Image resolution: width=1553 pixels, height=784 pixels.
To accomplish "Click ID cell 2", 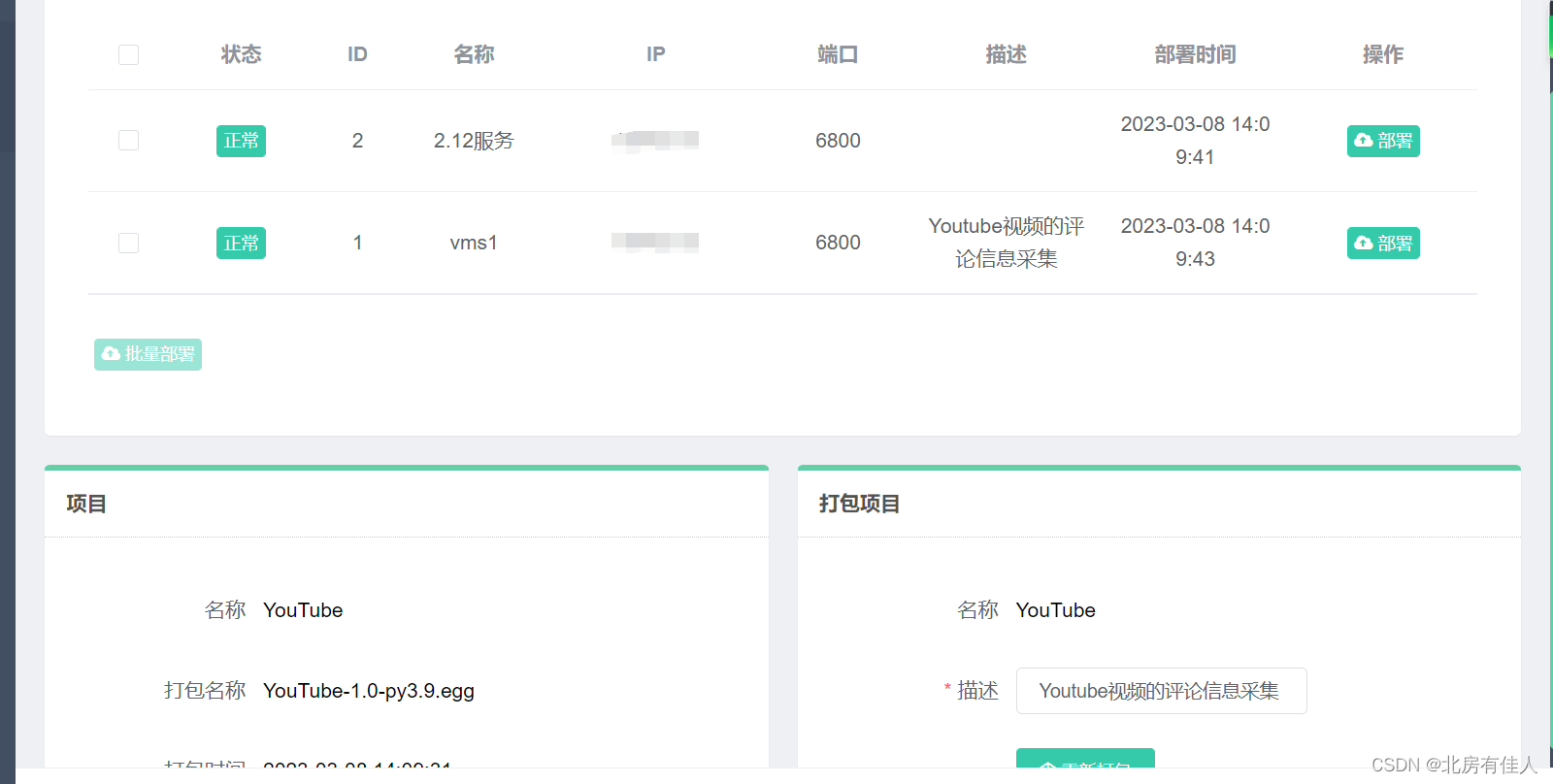I will 357,141.
